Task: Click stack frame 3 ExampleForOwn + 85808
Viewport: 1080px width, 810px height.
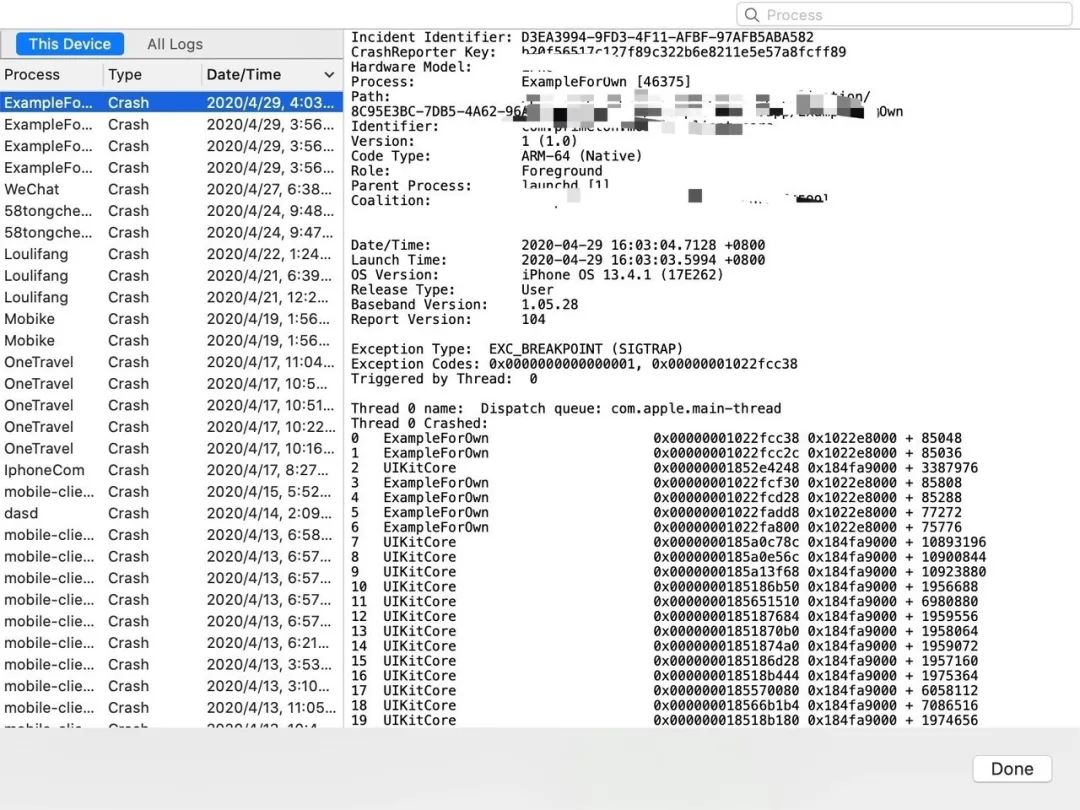Action: pos(656,483)
